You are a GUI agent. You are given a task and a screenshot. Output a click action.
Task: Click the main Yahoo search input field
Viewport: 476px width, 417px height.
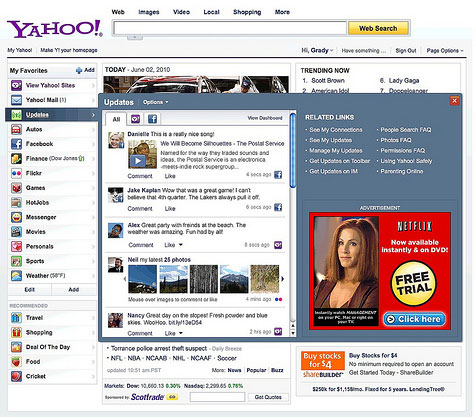click(230, 28)
